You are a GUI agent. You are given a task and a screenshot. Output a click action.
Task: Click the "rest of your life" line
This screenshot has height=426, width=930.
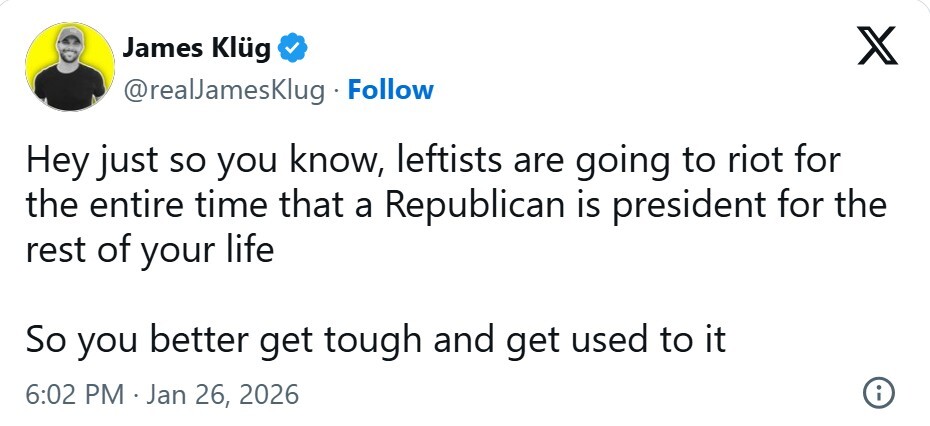click(149, 249)
